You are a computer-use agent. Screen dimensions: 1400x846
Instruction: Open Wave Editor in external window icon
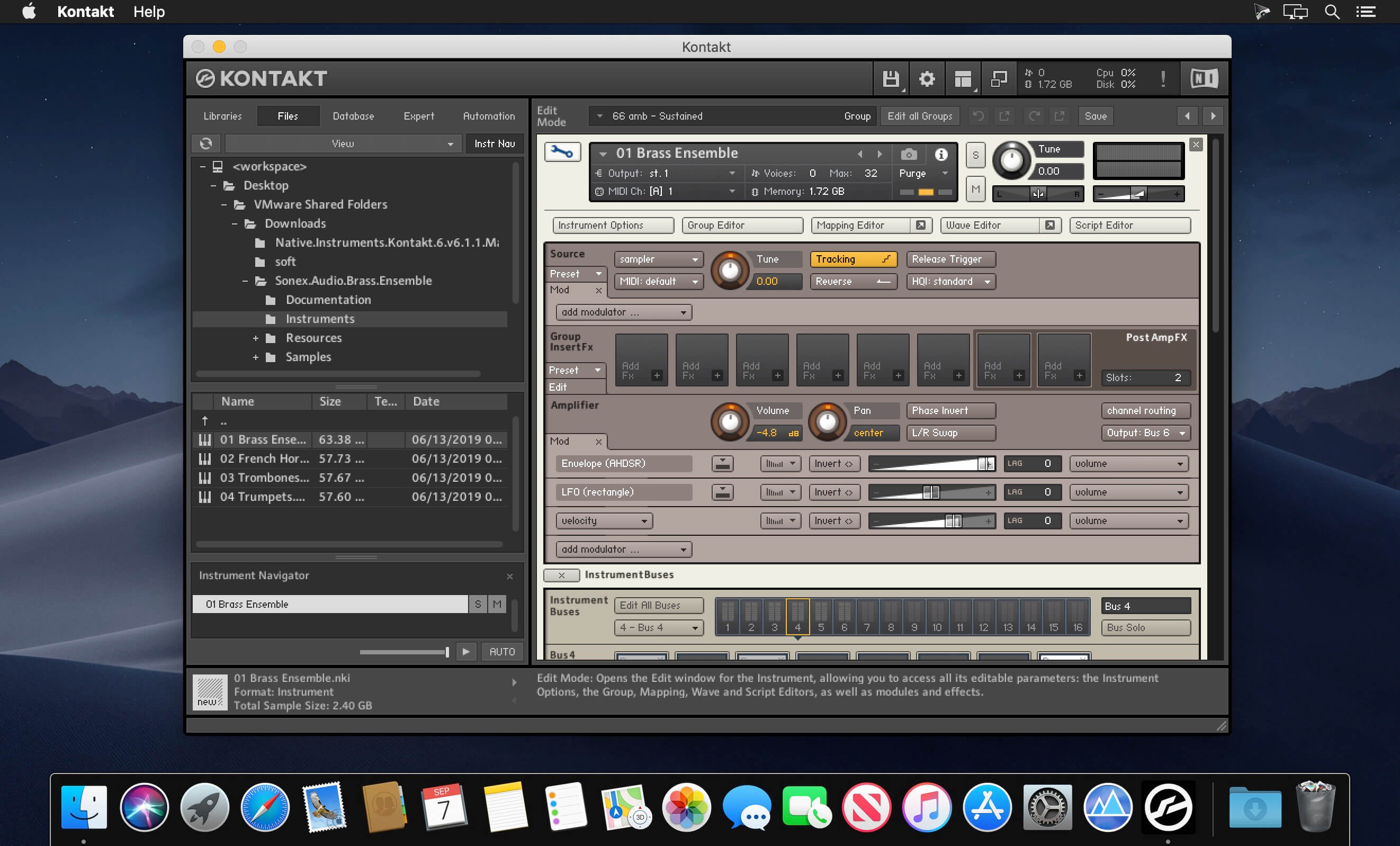(1050, 225)
